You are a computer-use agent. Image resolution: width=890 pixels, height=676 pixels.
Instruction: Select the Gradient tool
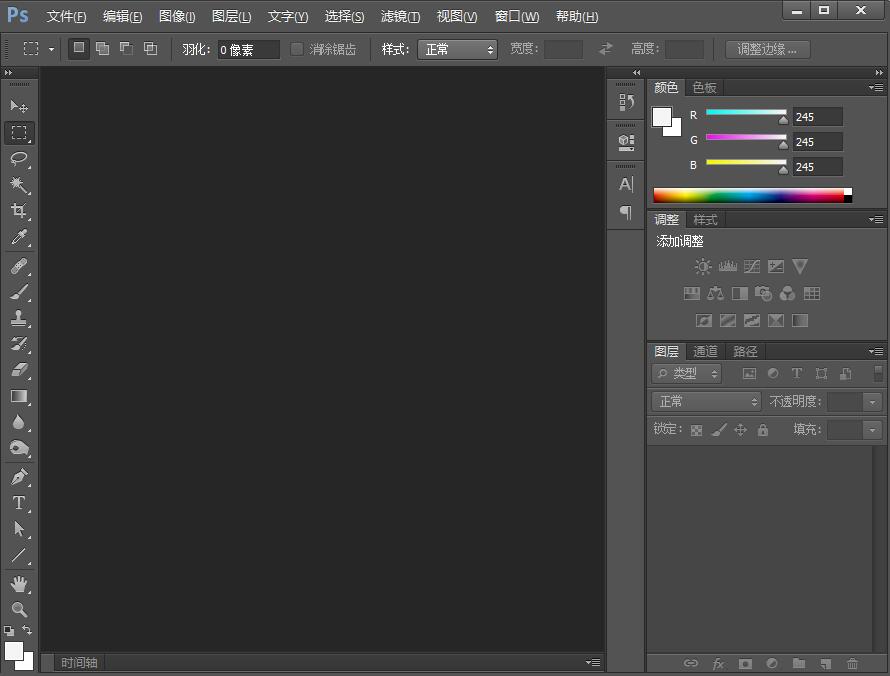click(x=19, y=396)
